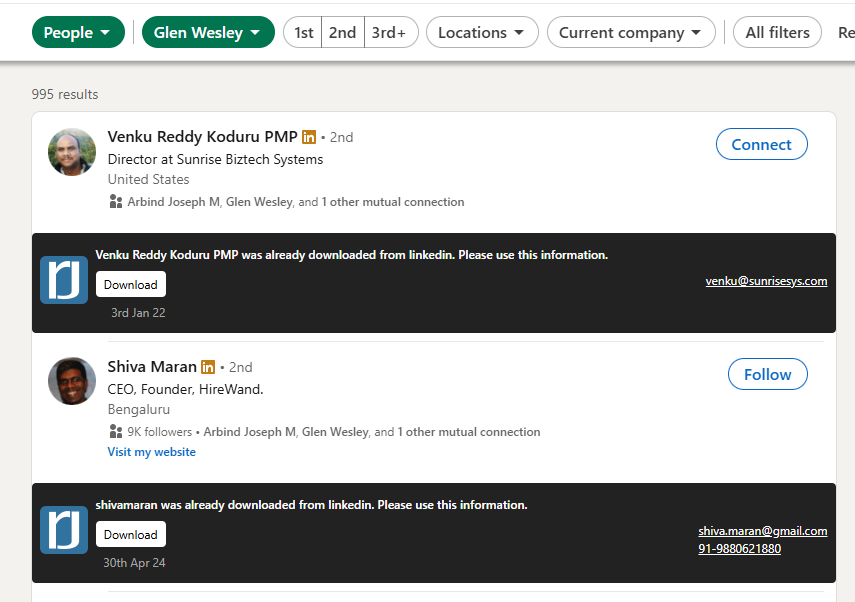
Task: Click Venku already downloaded from linkedin message
Action: click(352, 255)
